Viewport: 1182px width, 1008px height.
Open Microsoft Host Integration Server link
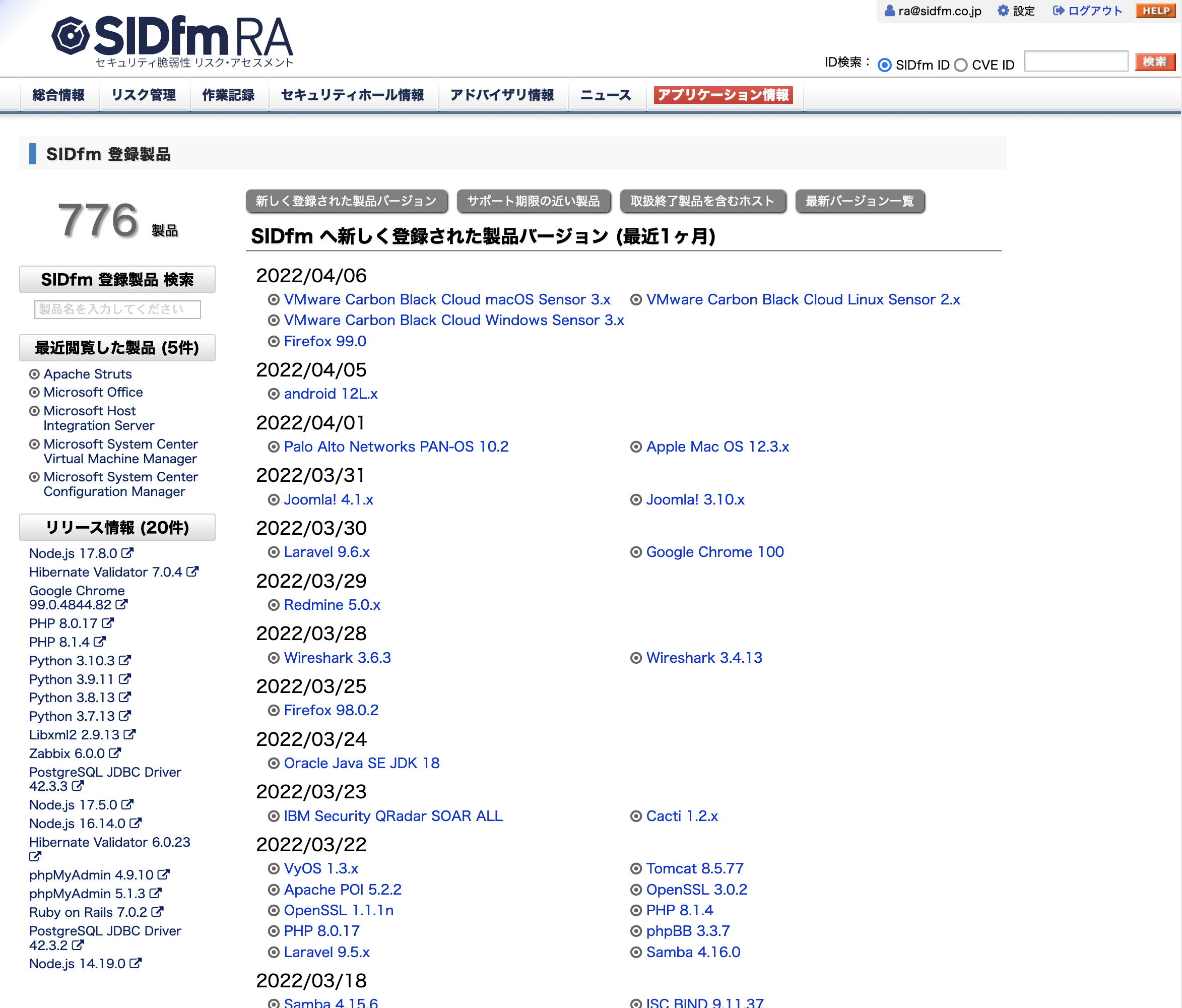pos(99,418)
